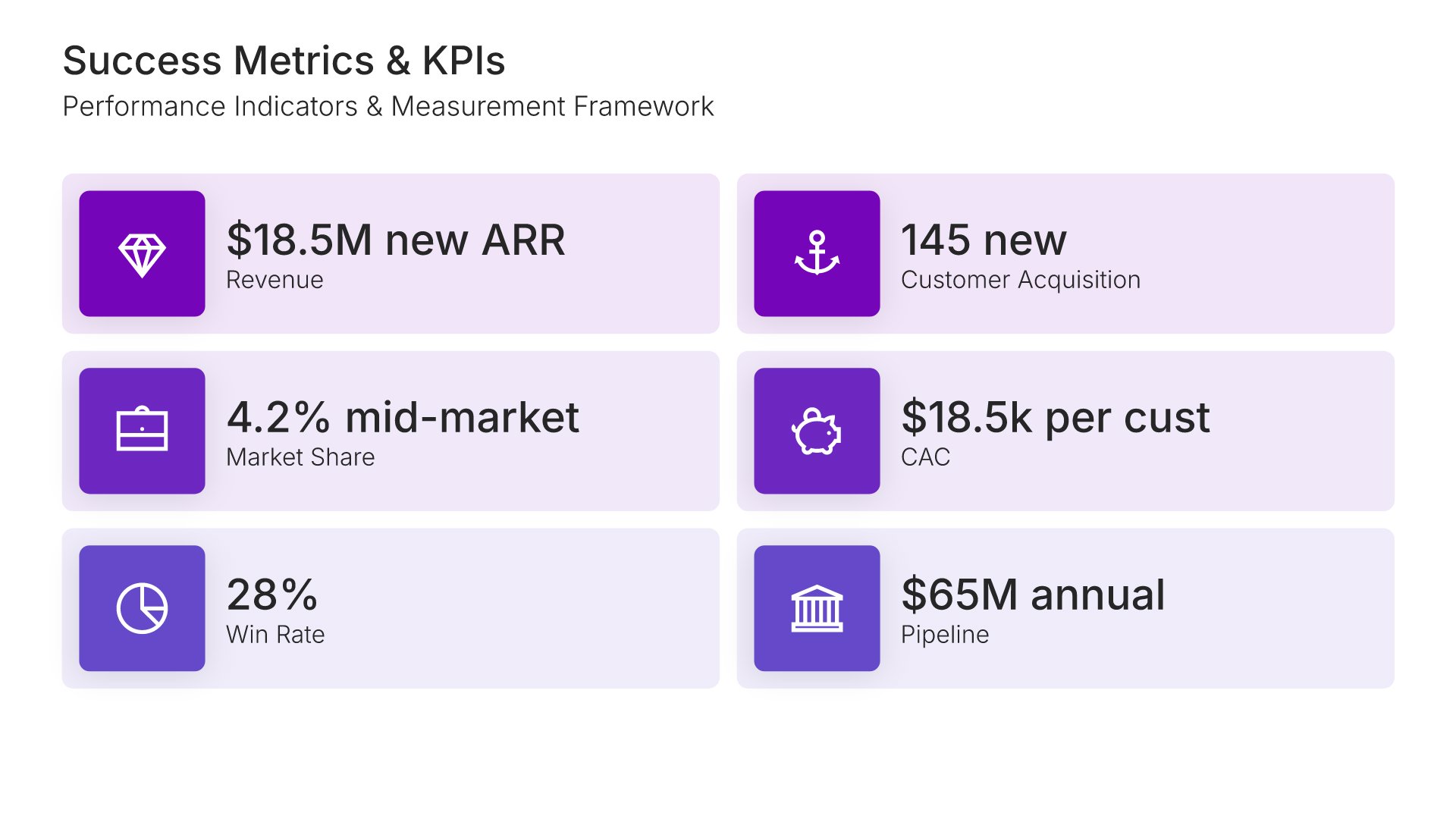Click the diamond icon beside Revenue
This screenshot has height=819, width=1456.
click(142, 254)
